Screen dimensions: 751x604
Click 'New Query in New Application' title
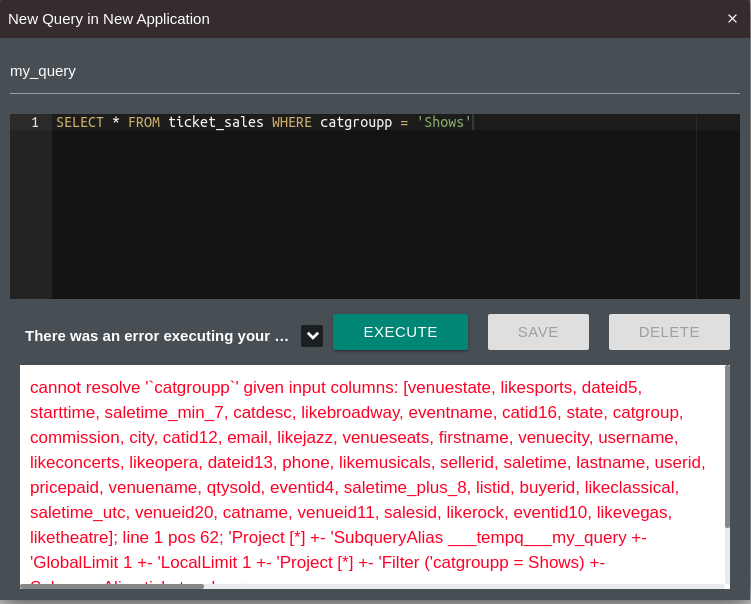(x=109, y=19)
